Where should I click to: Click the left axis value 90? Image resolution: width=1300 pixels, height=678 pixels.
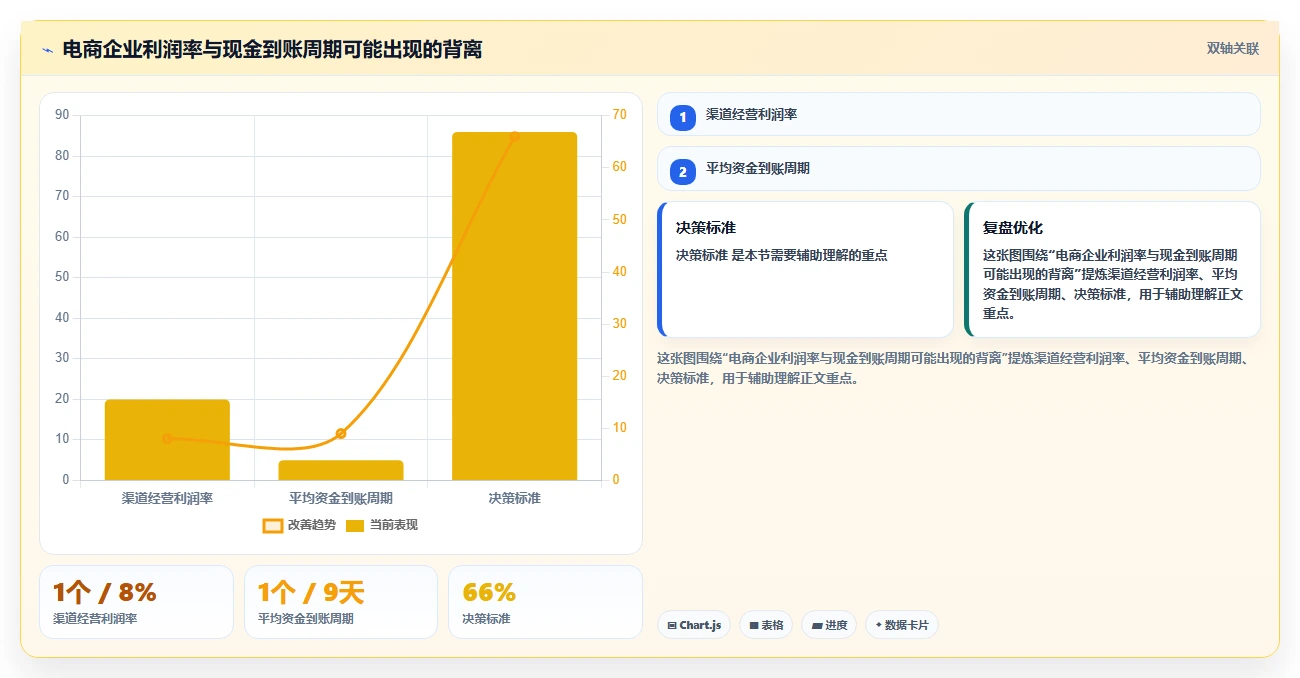62,115
